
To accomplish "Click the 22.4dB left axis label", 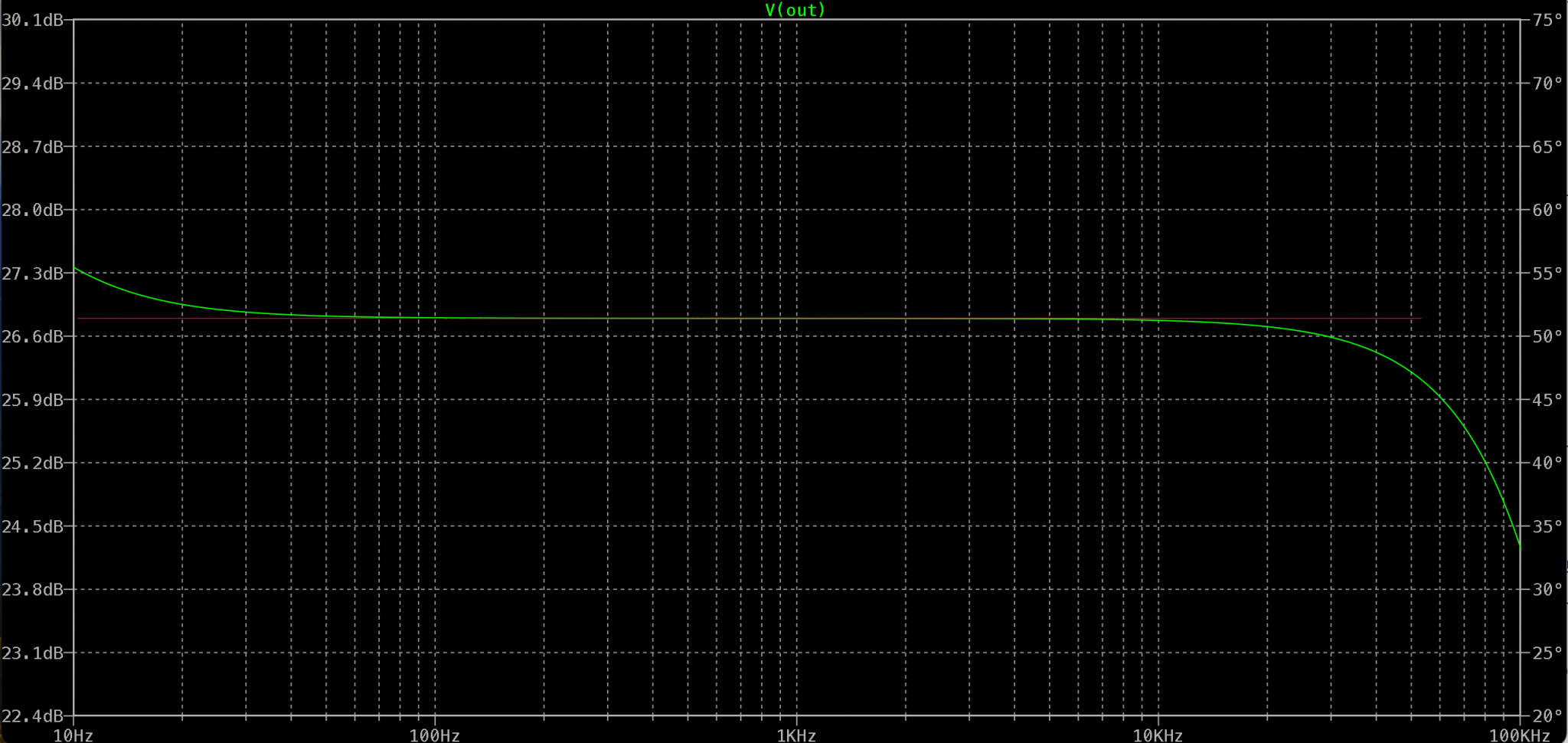I will [x=32, y=716].
